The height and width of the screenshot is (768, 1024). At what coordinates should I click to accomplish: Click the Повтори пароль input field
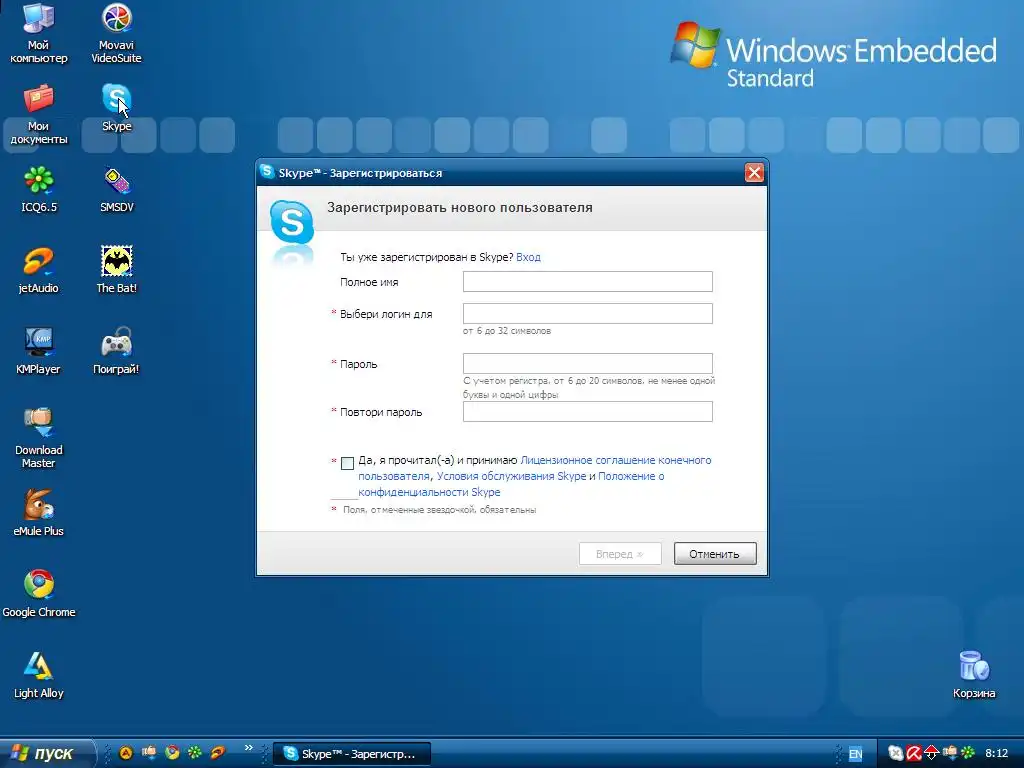[x=588, y=411]
